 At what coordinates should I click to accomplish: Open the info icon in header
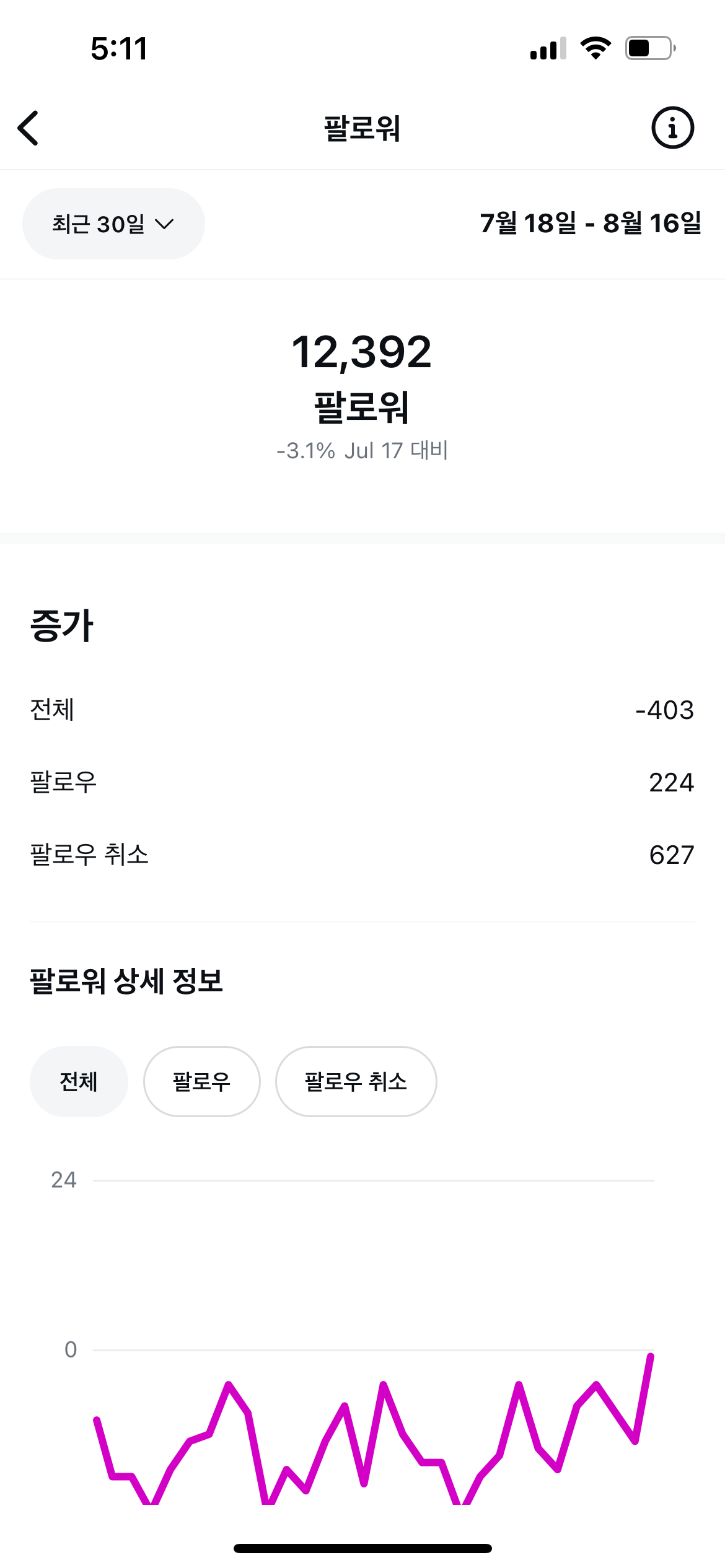672,128
